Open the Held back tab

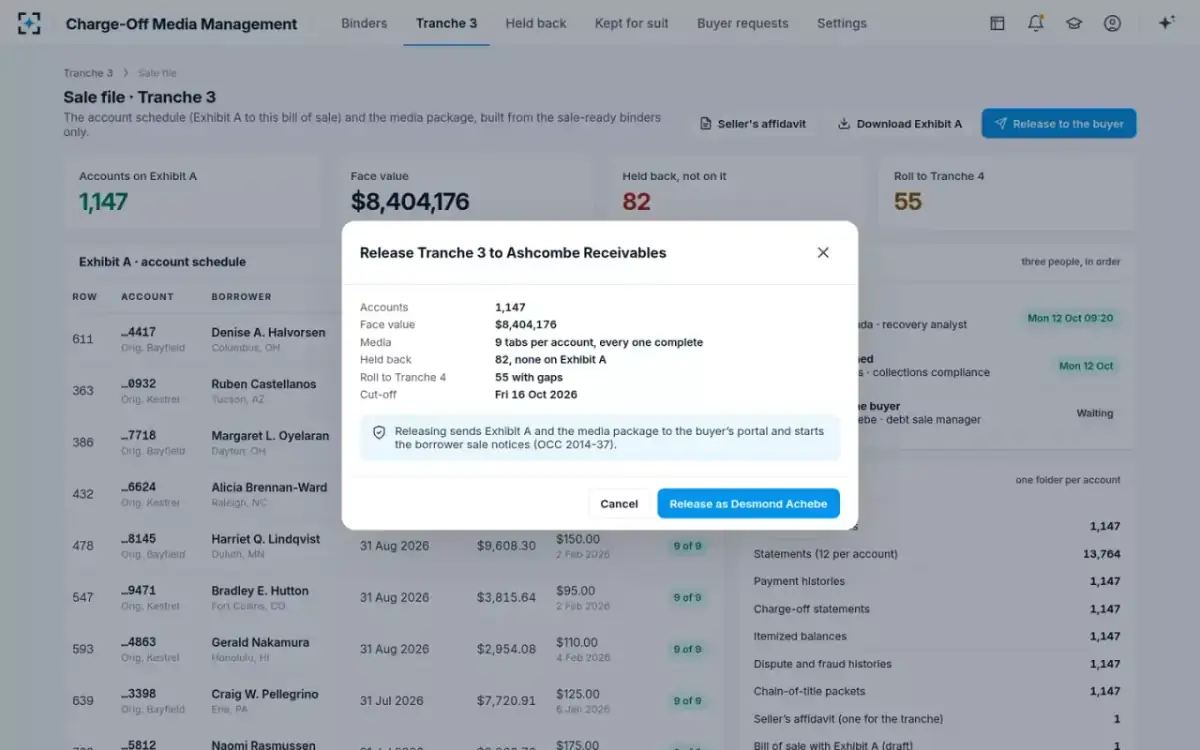[x=536, y=23]
